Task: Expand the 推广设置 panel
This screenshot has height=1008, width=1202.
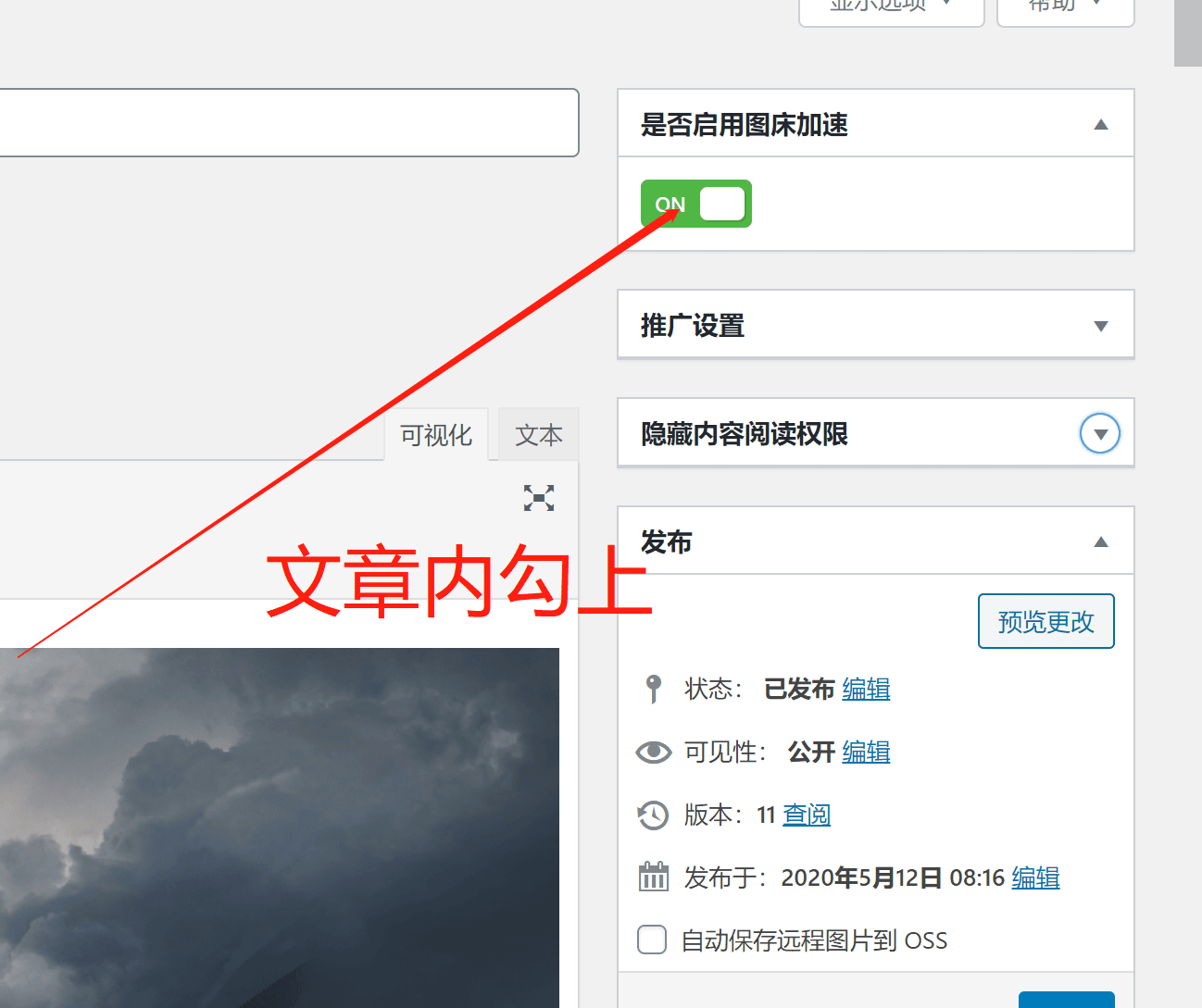Action: point(1101,325)
